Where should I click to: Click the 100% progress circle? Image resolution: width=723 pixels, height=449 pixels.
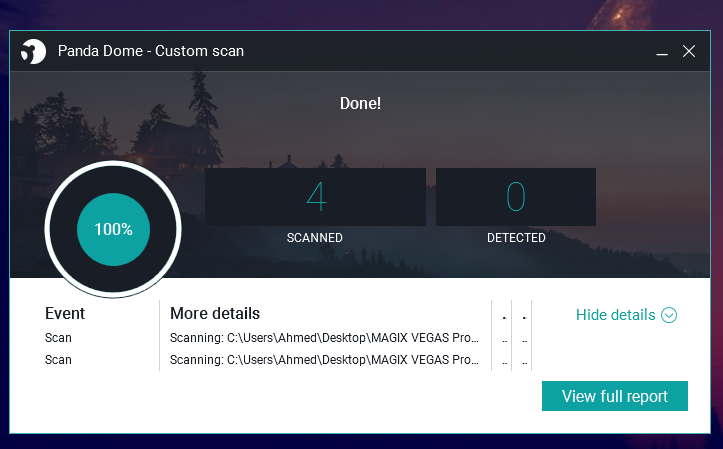pyautogui.click(x=113, y=229)
